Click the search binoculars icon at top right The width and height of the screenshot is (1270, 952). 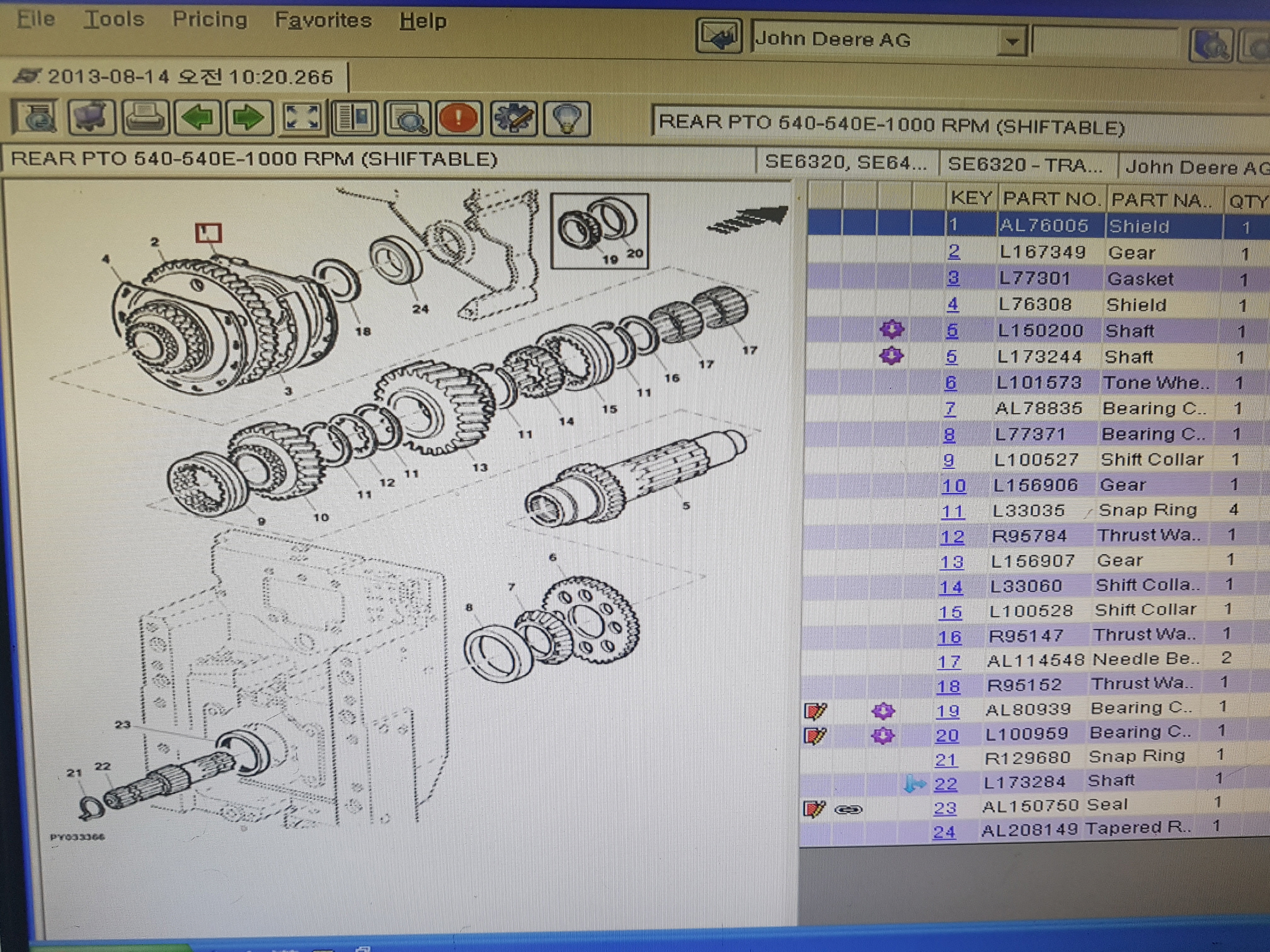[x=1210, y=45]
